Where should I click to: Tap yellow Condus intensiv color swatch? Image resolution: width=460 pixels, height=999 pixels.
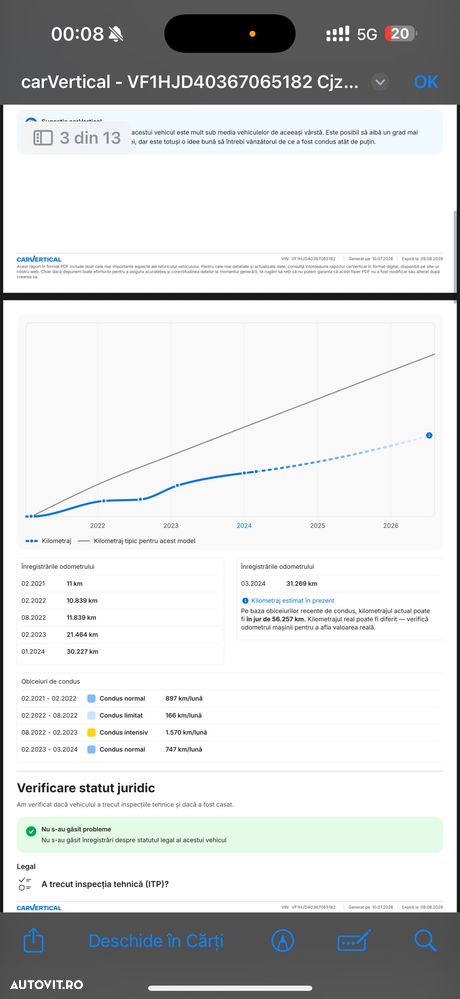(x=91, y=733)
